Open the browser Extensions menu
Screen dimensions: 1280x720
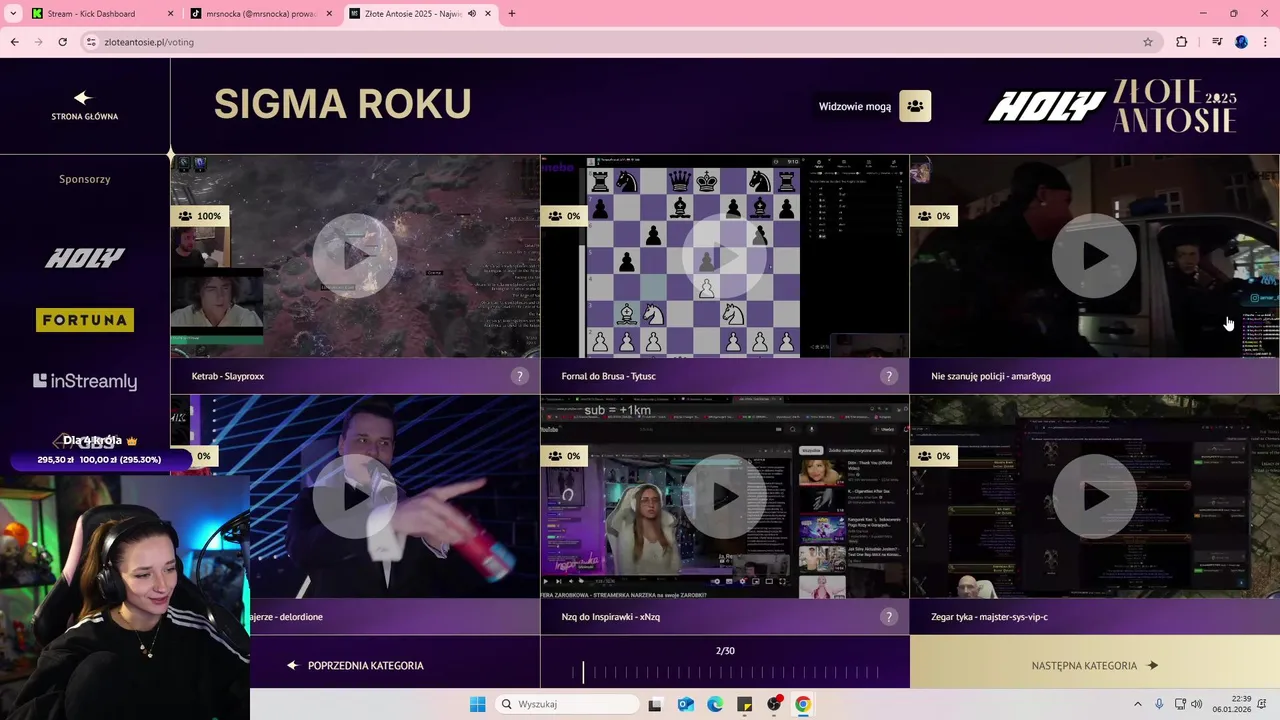1182,42
